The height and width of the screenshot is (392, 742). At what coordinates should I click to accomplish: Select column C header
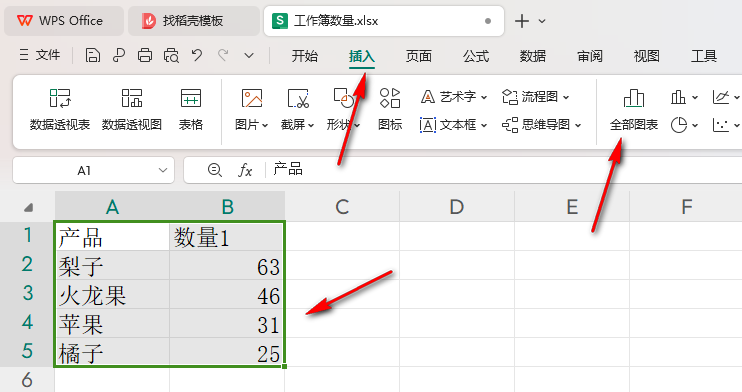coord(342,206)
